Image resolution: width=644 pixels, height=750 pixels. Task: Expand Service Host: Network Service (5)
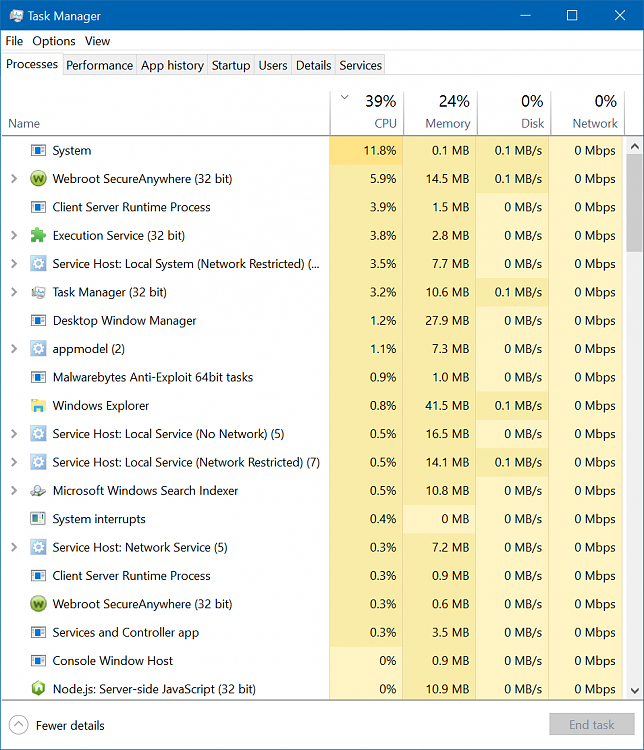point(14,547)
